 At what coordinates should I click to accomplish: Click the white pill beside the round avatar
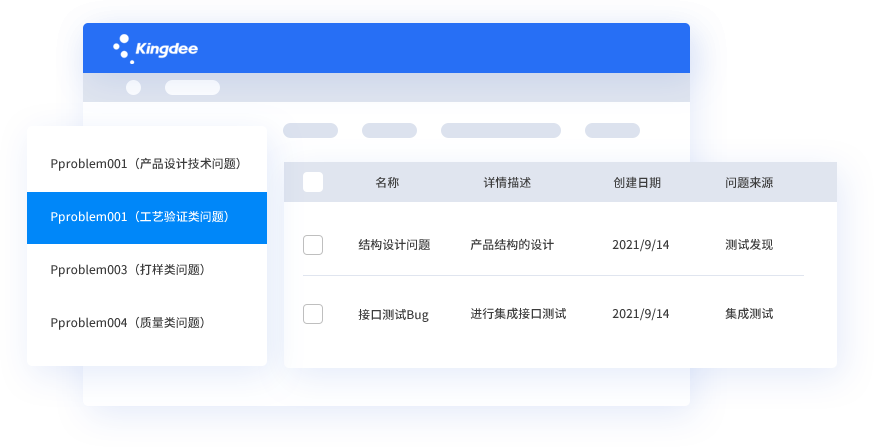[192, 87]
